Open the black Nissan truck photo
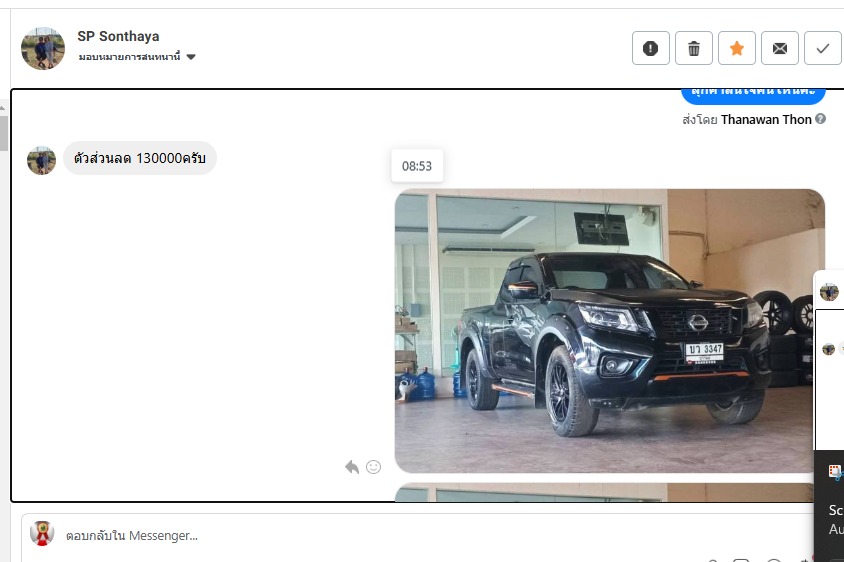Image resolution: width=844 pixels, height=562 pixels. click(609, 330)
